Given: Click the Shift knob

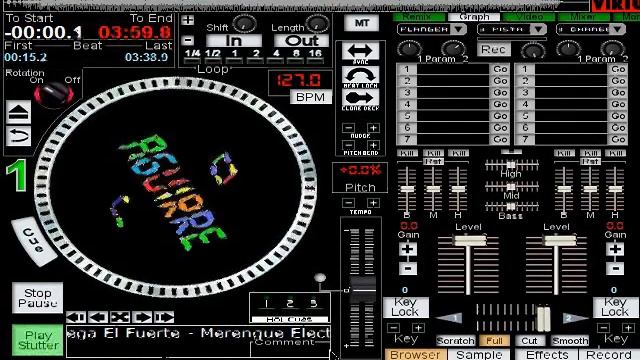Looking at the screenshot, I should [244, 24].
